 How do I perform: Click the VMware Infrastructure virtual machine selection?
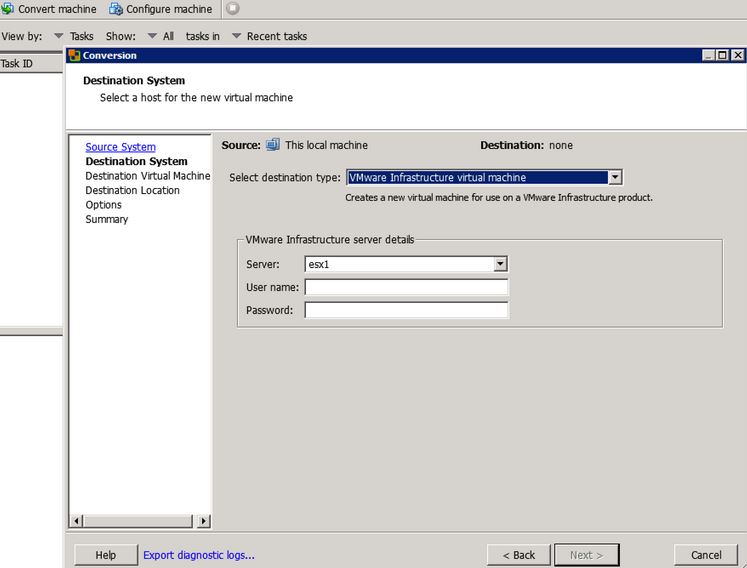(478, 177)
